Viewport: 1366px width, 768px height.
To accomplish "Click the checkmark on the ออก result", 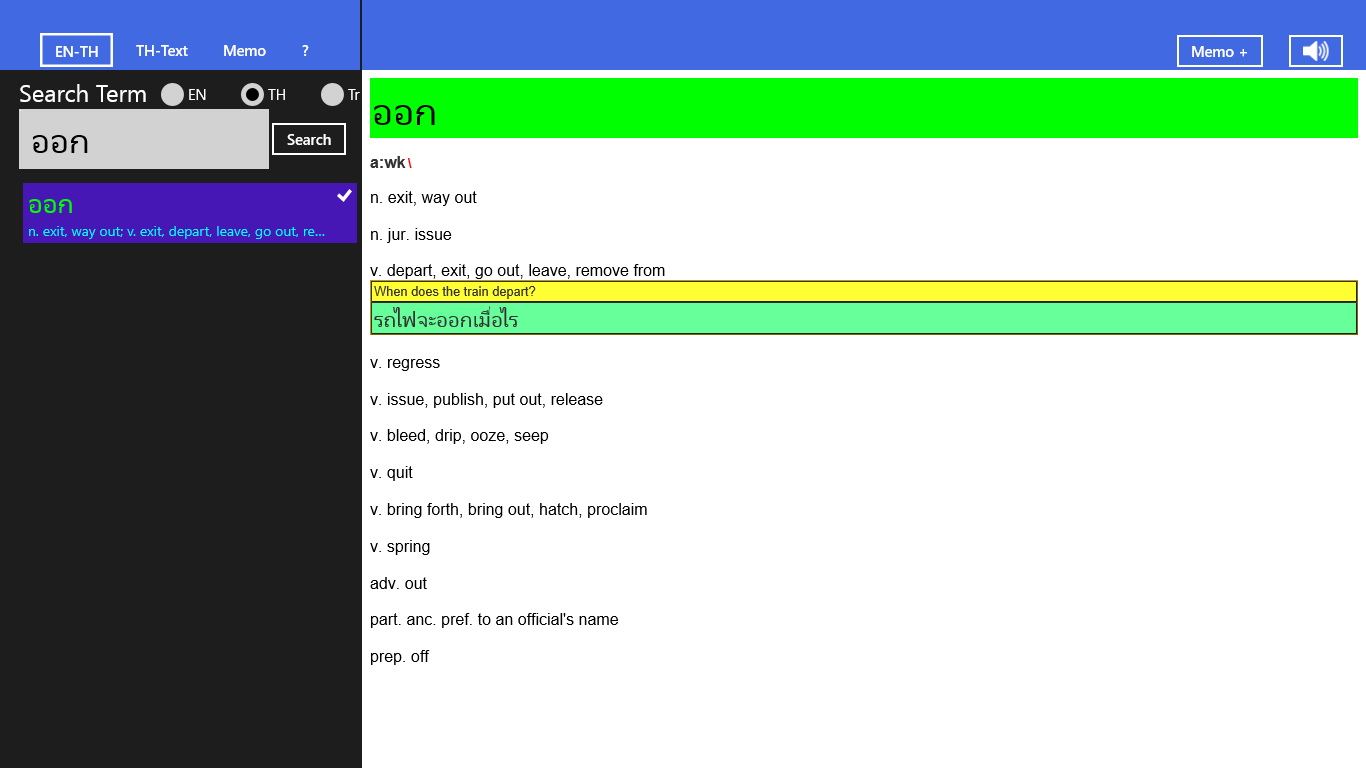I will 344,195.
